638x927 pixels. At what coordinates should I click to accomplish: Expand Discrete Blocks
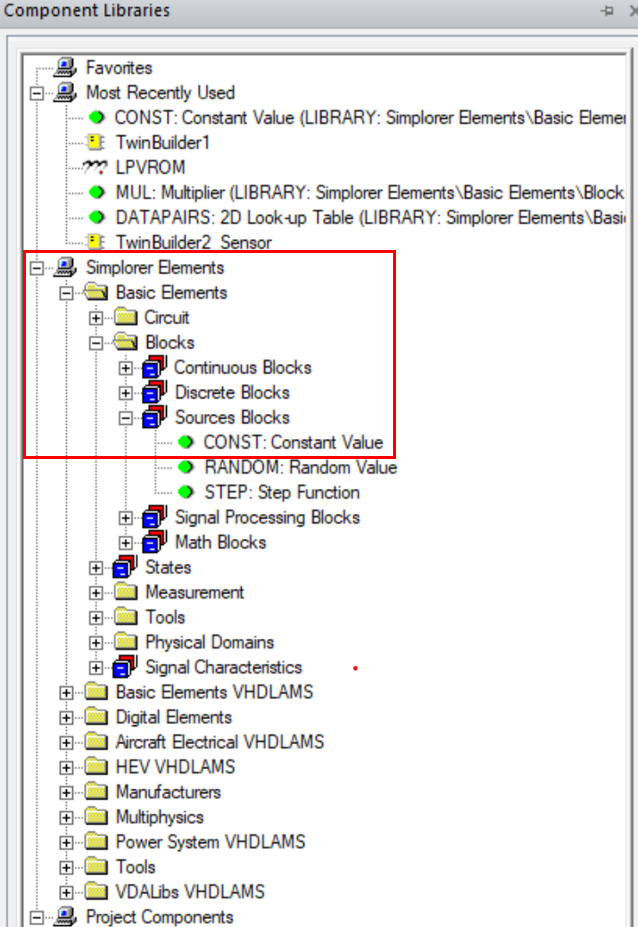click(125, 393)
